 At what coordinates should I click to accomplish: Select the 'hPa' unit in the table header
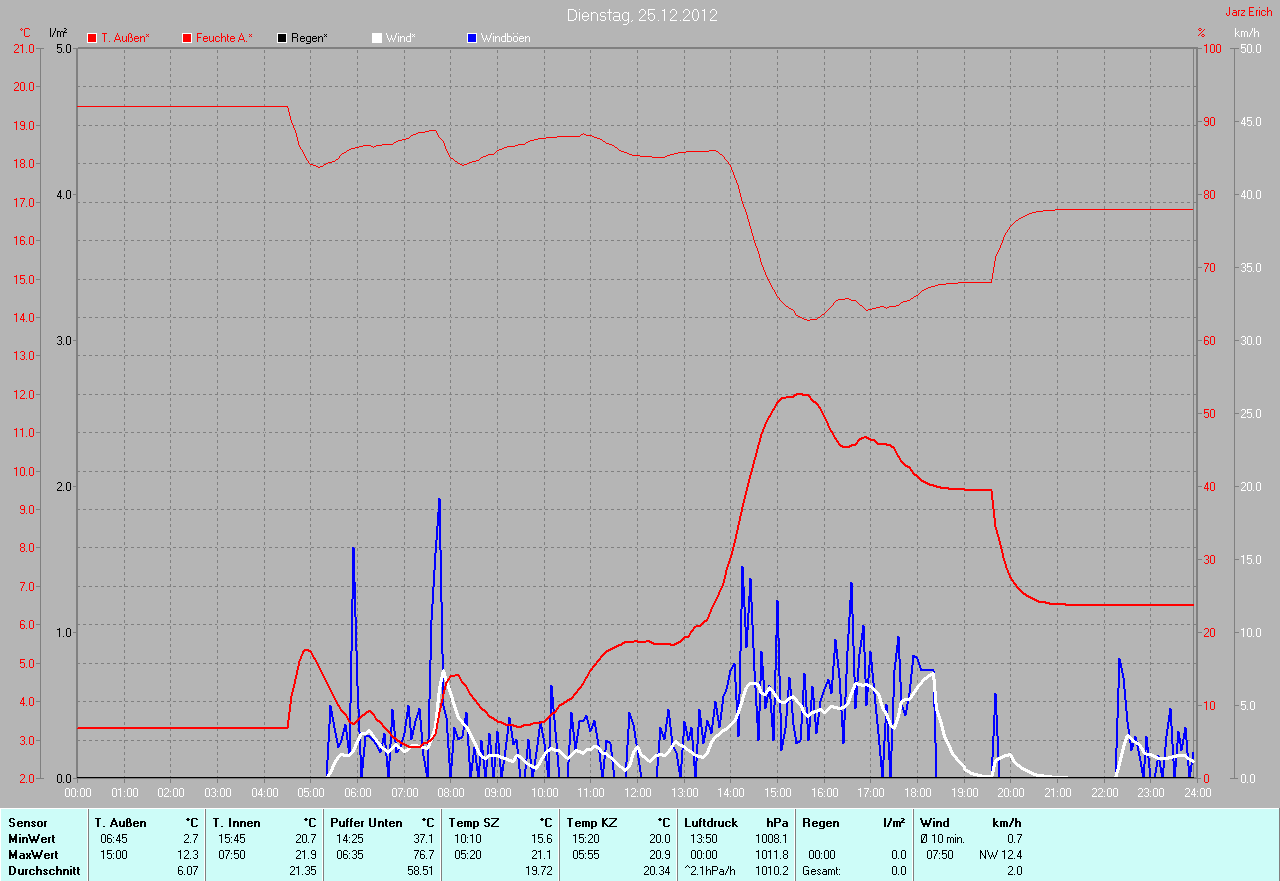(x=777, y=823)
